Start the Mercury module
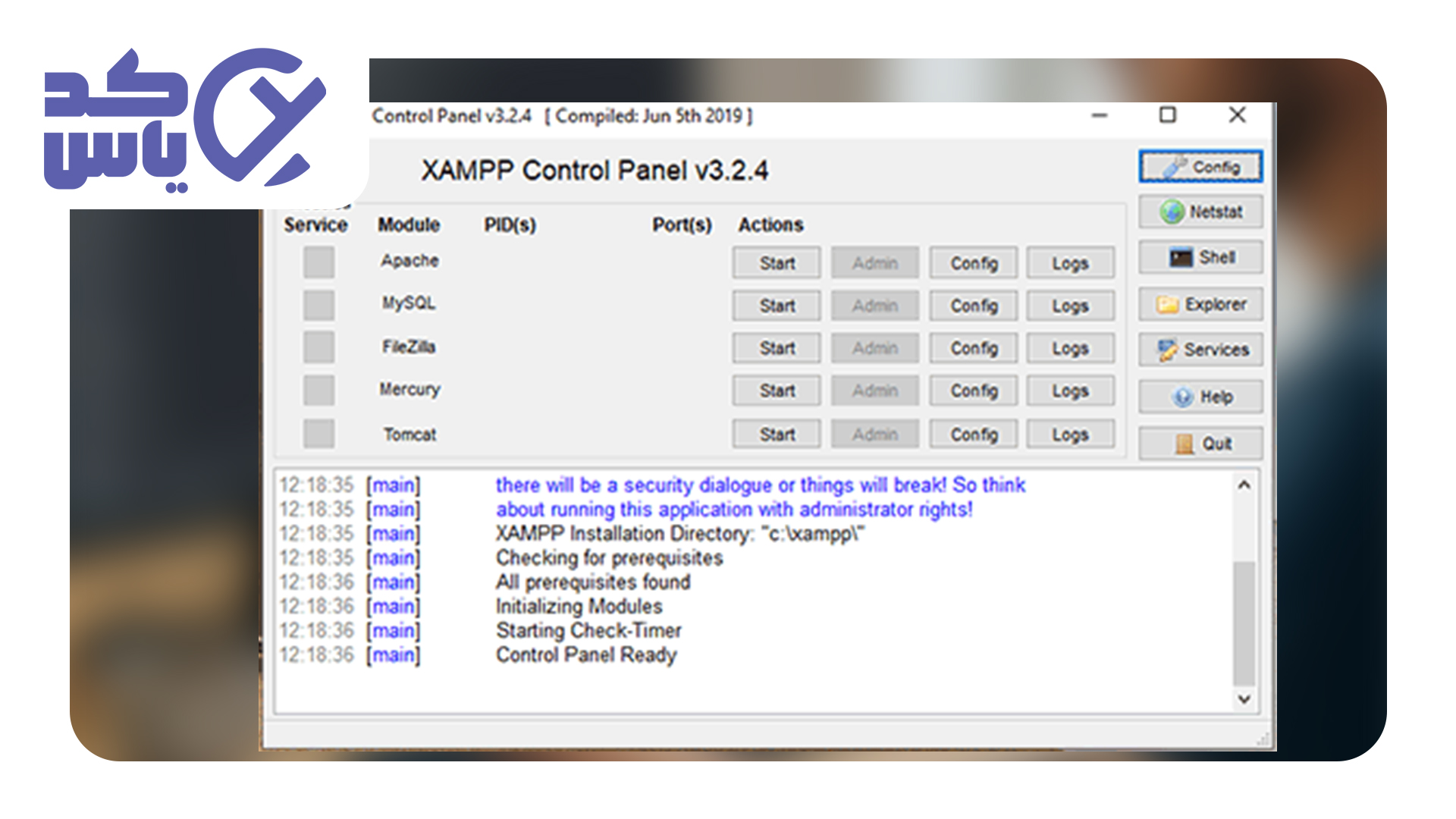The image size is (1456, 819). tap(777, 391)
